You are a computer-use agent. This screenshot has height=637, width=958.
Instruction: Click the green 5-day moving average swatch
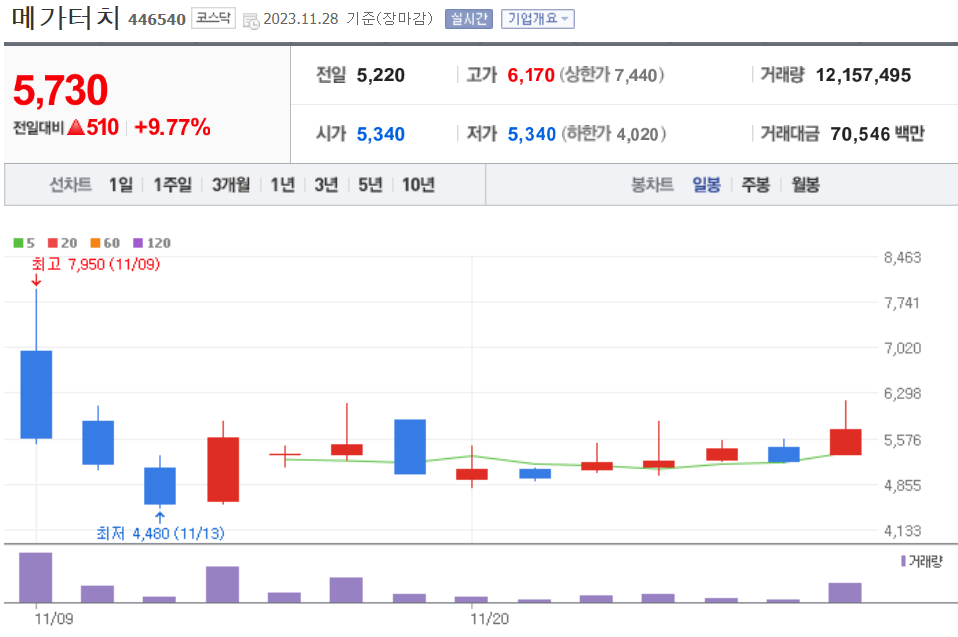pyautogui.click(x=18, y=243)
